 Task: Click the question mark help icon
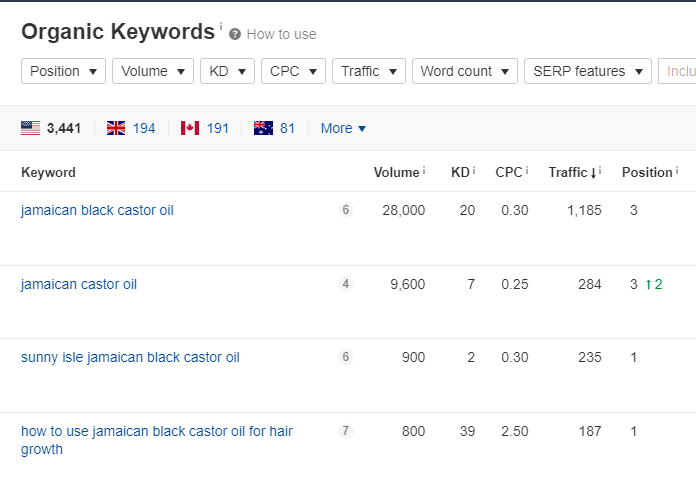235,34
